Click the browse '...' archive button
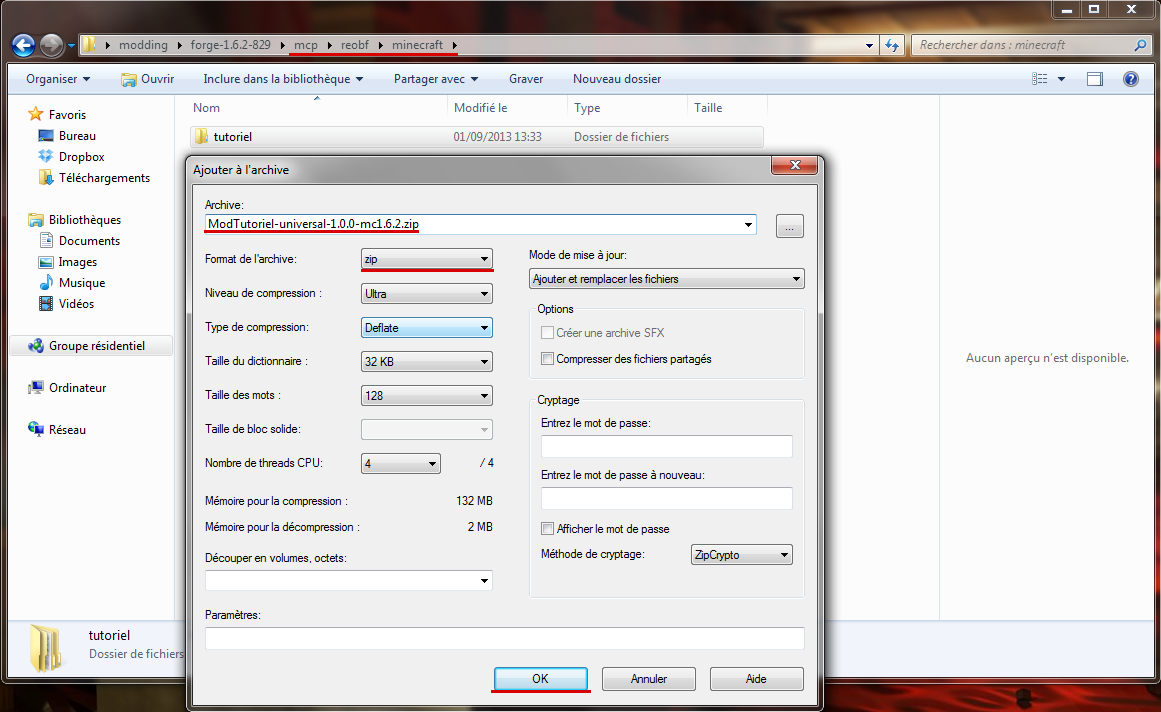The height and width of the screenshot is (712, 1161). [x=789, y=227]
